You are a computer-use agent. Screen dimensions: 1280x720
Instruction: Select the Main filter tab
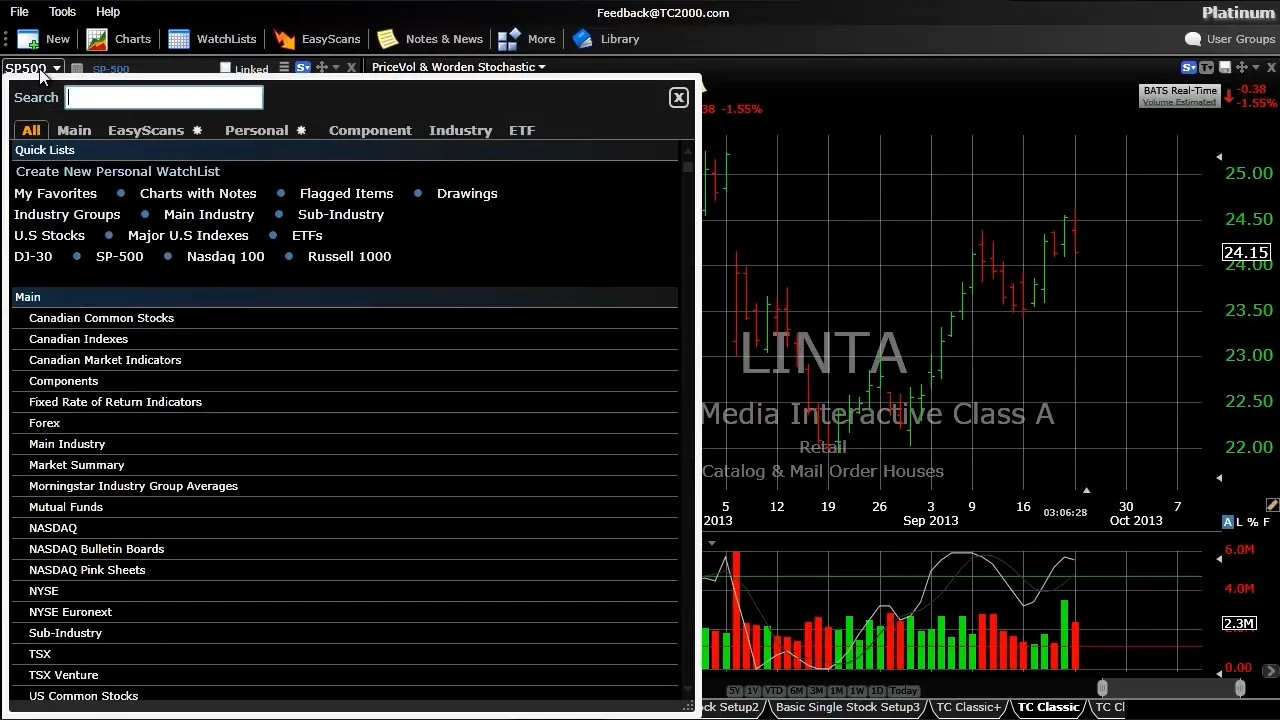74,130
